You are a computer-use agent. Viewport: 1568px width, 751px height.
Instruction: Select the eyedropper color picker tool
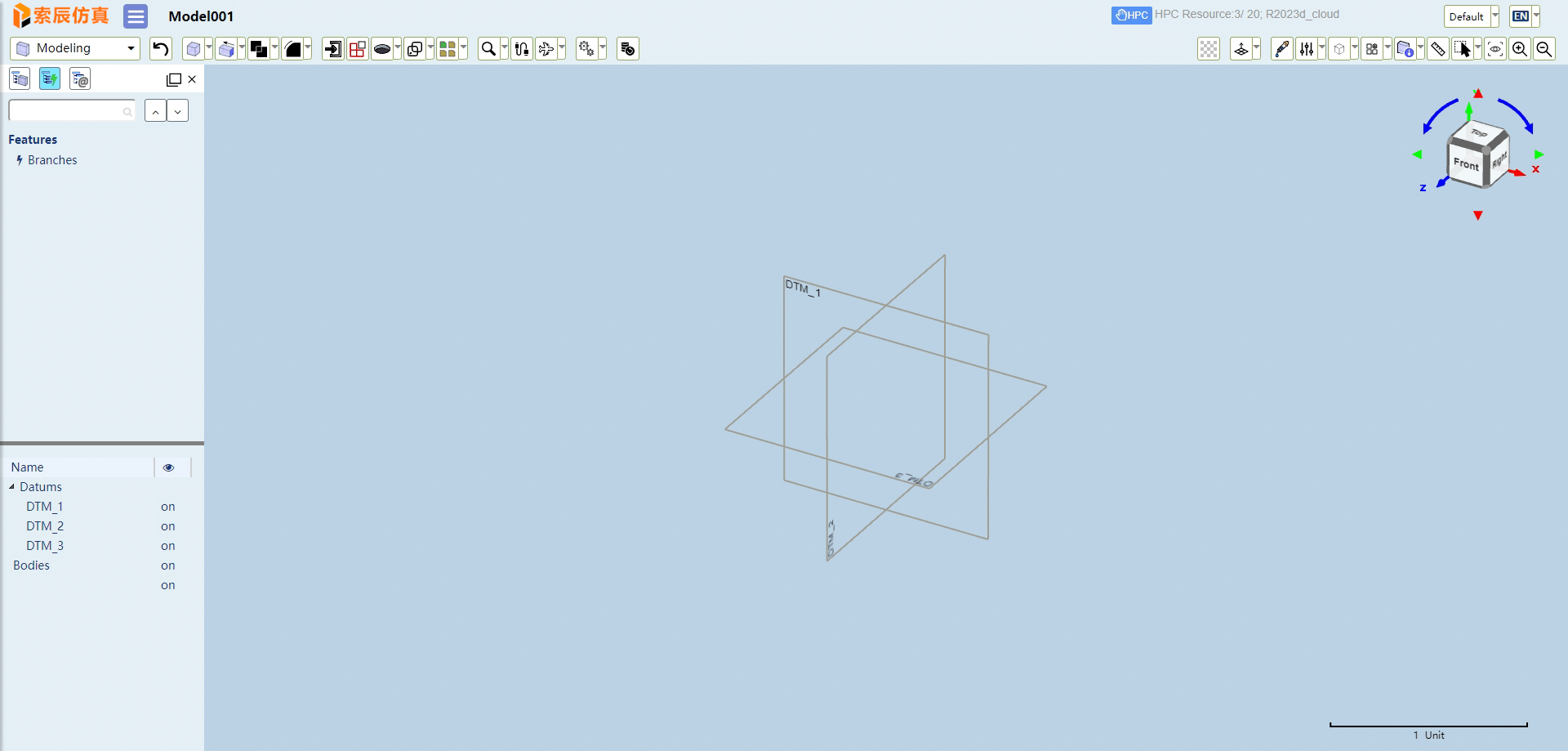coord(1282,49)
